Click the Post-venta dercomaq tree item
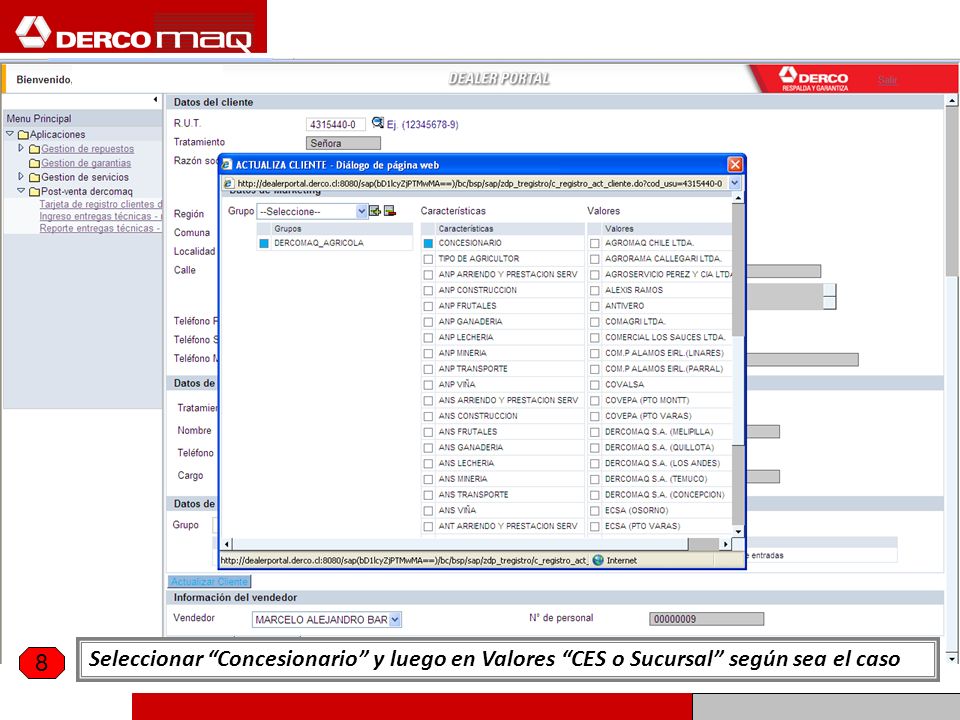Screen dimensions: 960x720 point(86,191)
